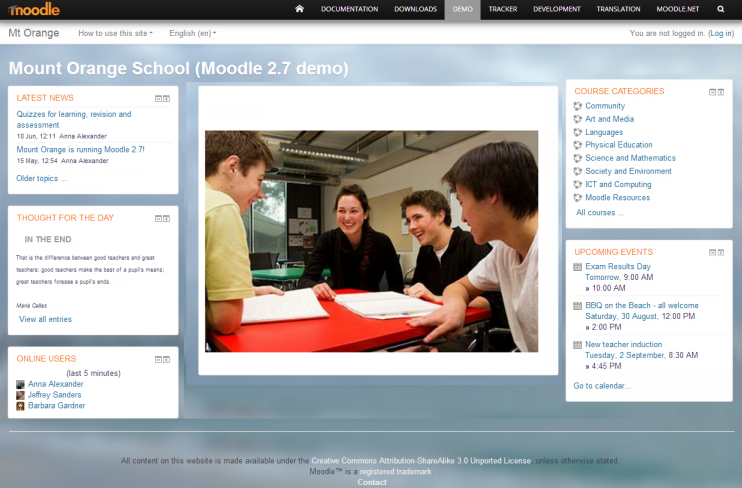Image resolution: width=742 pixels, height=488 pixels.
Task: Hide the Thought for the Day block
Action: (x=159, y=218)
